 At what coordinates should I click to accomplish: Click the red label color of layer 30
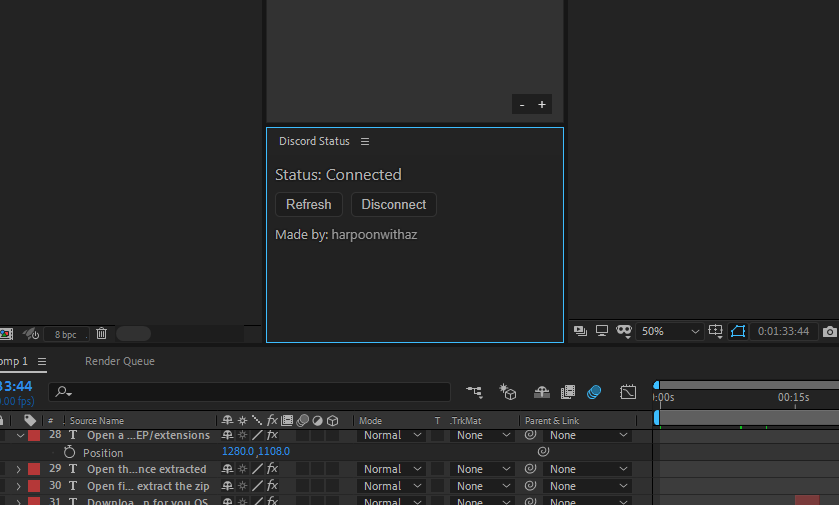pos(33,486)
